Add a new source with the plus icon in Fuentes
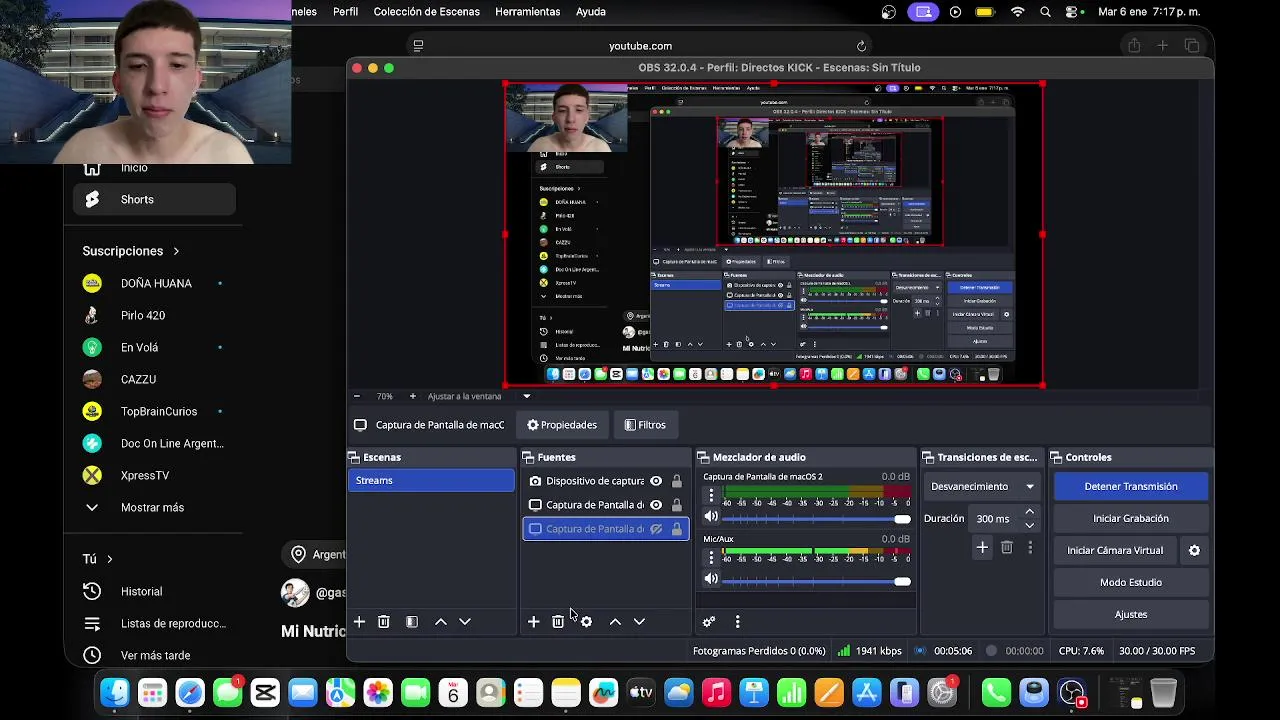 pyautogui.click(x=534, y=622)
